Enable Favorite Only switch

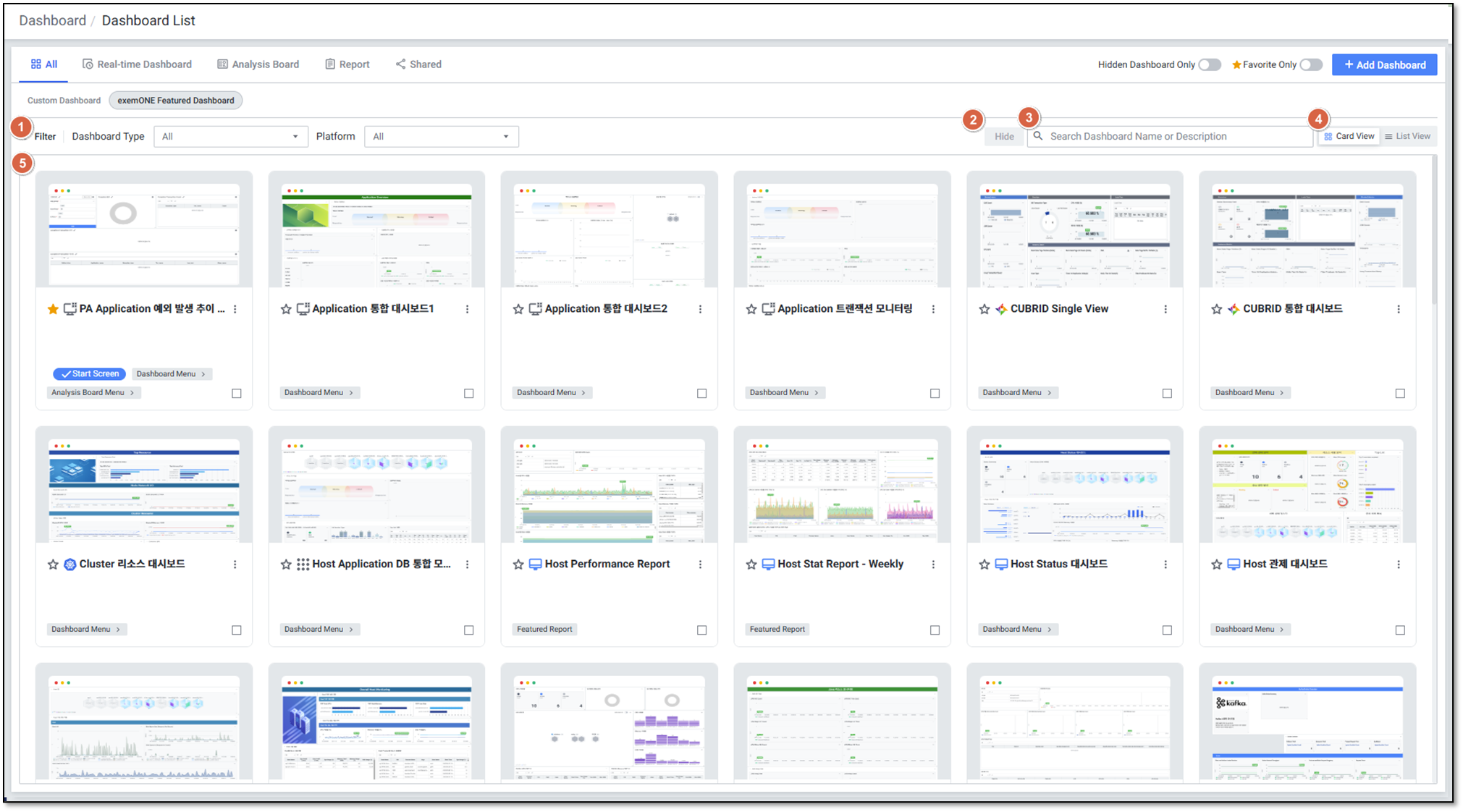point(1310,64)
